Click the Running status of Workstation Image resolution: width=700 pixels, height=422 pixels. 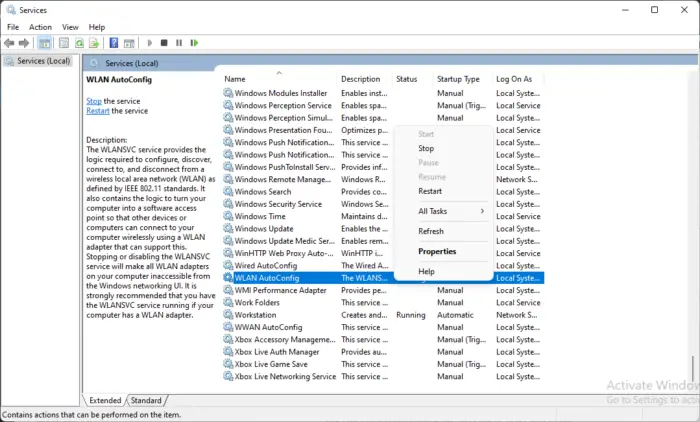[411, 315]
